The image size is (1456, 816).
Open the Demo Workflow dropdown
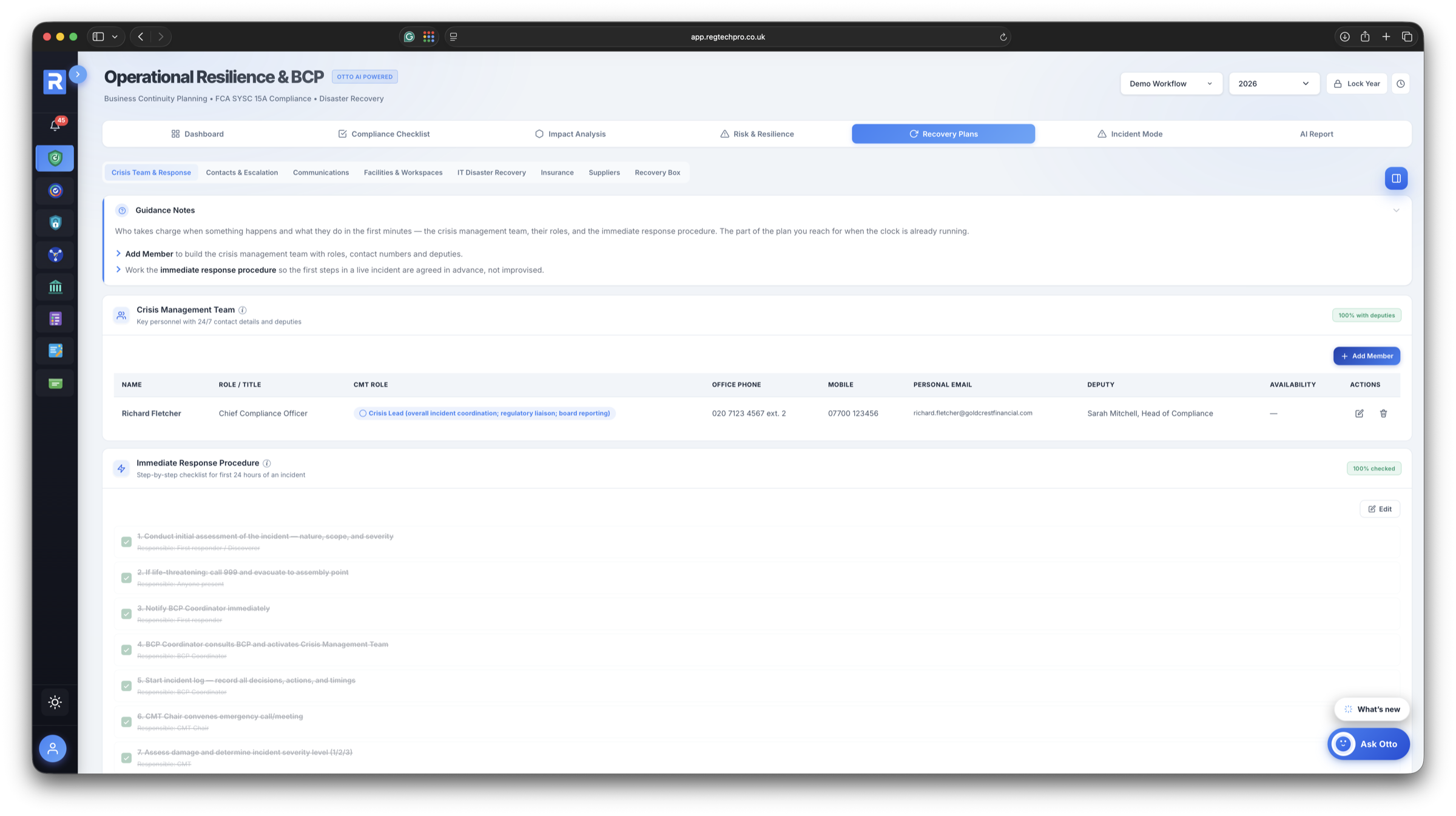pyautogui.click(x=1171, y=84)
